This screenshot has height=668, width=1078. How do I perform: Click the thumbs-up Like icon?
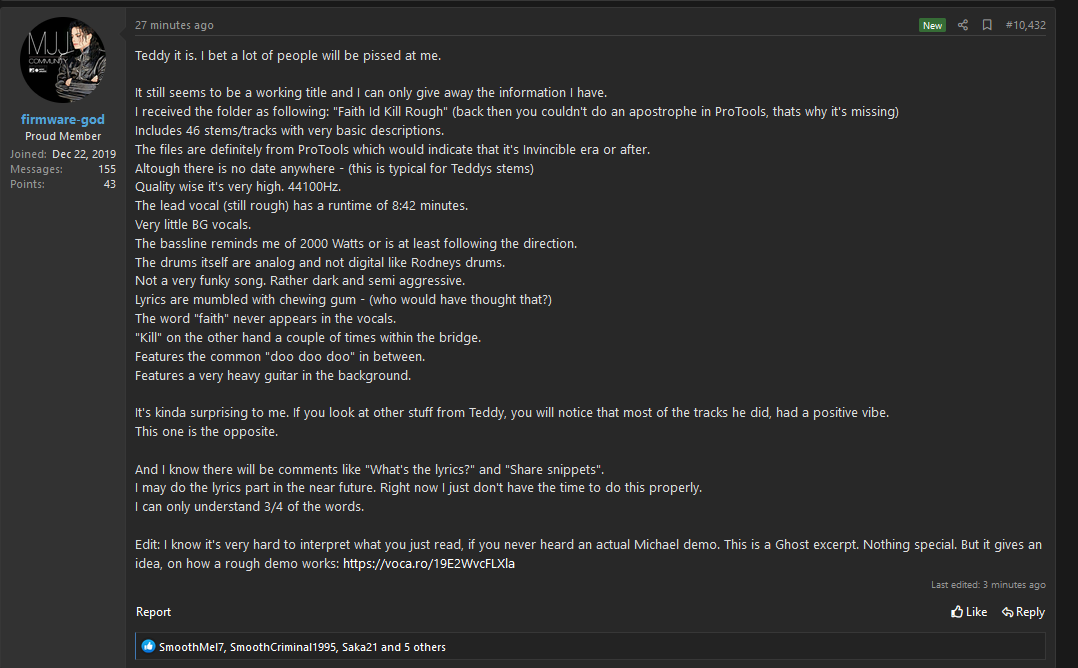tap(956, 612)
